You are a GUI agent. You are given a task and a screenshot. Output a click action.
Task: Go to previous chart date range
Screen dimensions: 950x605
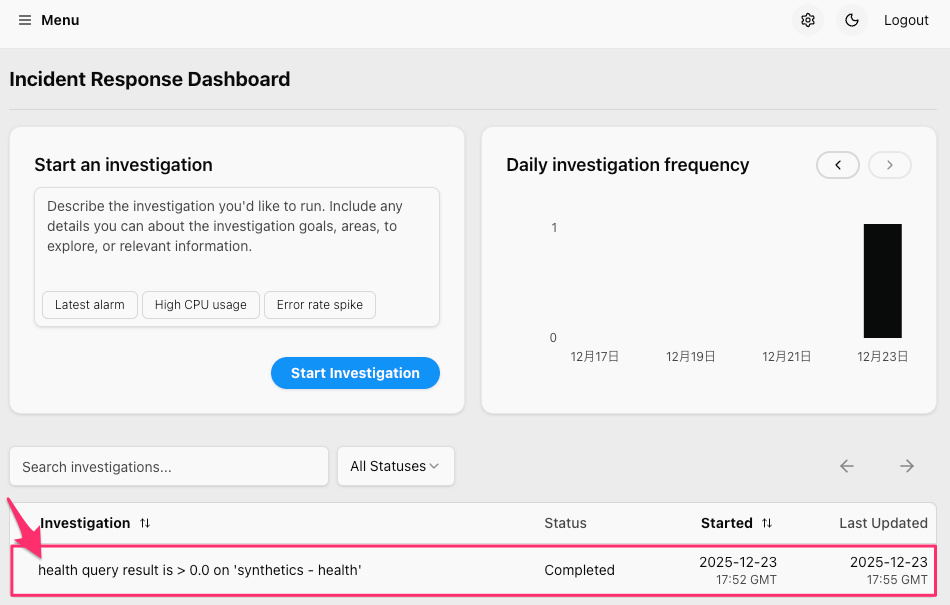pyautogui.click(x=838, y=165)
